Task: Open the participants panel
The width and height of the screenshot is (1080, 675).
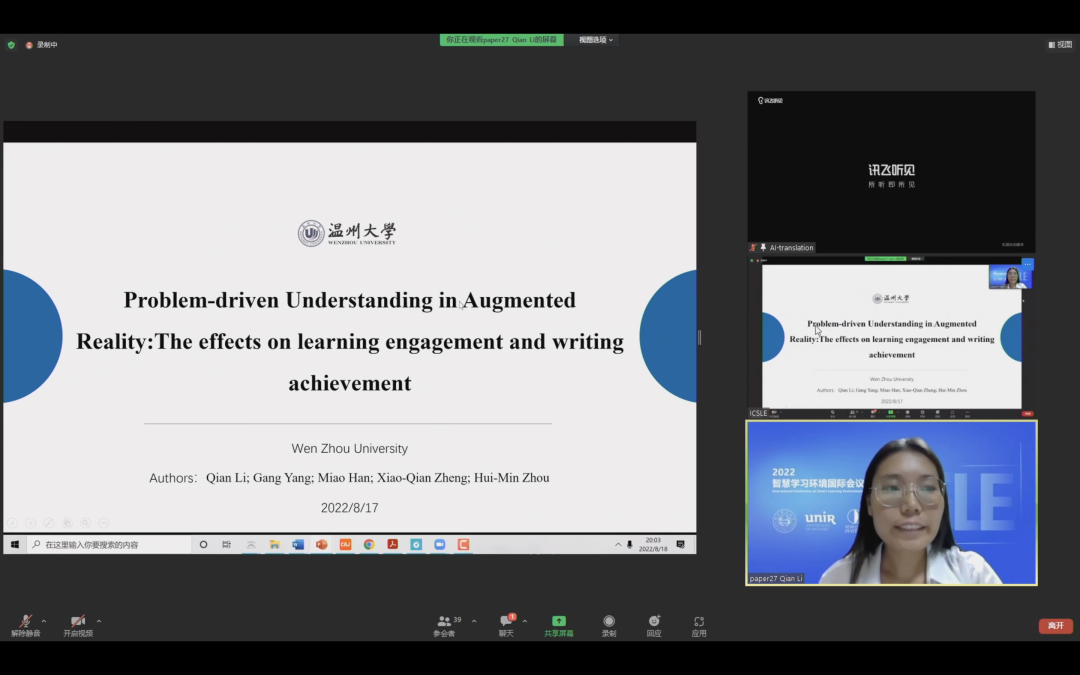Action: (x=444, y=625)
